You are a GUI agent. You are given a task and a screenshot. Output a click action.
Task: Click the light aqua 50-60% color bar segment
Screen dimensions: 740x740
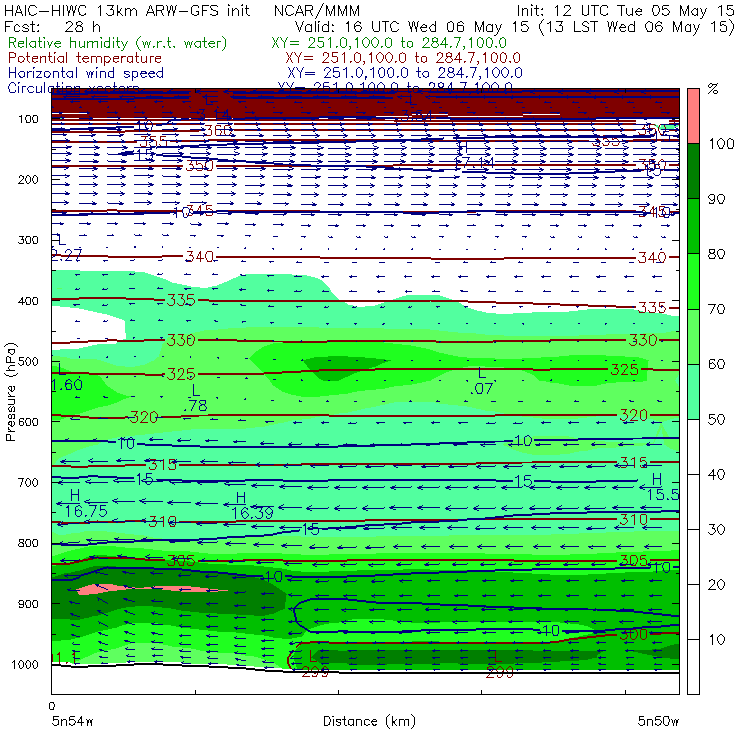coord(693,392)
